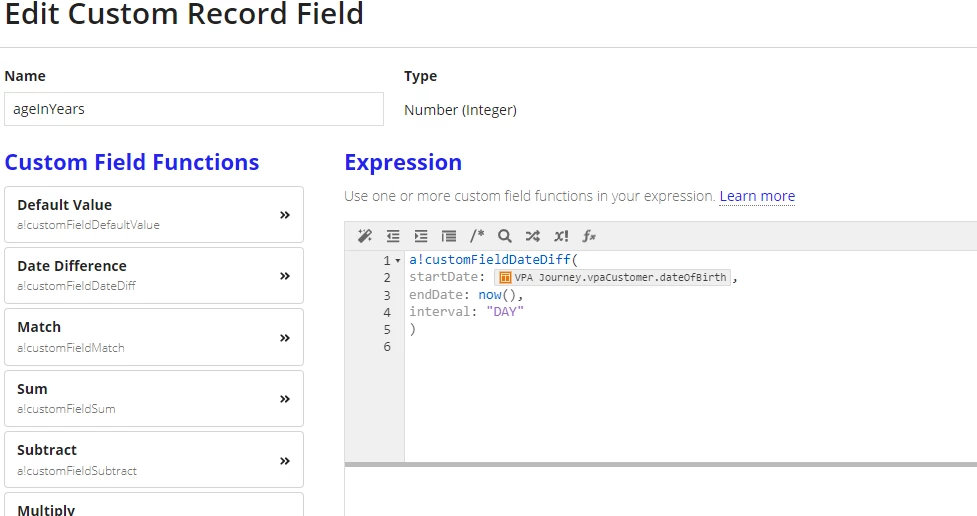Click the a!customFieldSum label text
977x516 pixels.
click(x=66, y=409)
